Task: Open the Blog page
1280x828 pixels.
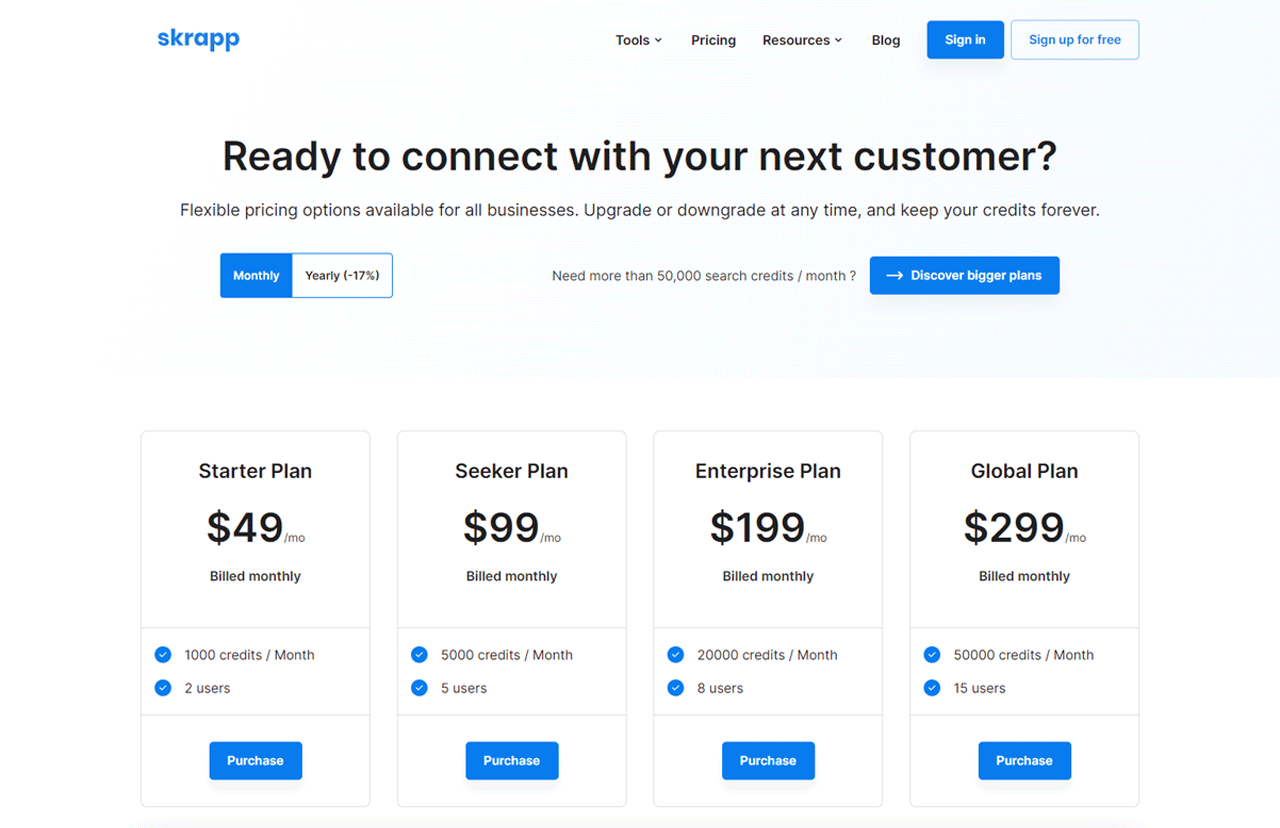Action: tap(885, 40)
